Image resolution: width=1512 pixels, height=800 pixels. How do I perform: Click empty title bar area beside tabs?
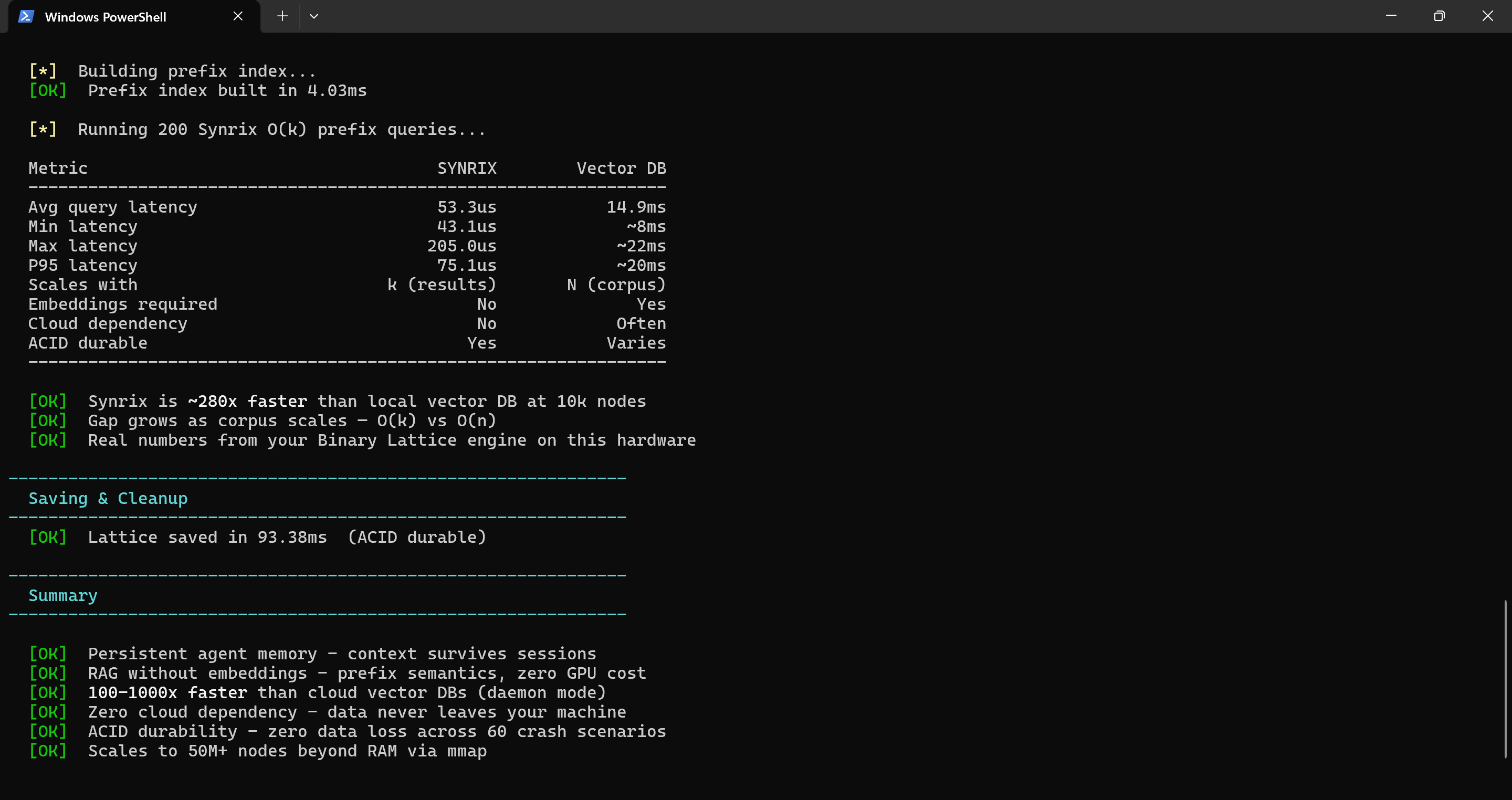coord(822,16)
